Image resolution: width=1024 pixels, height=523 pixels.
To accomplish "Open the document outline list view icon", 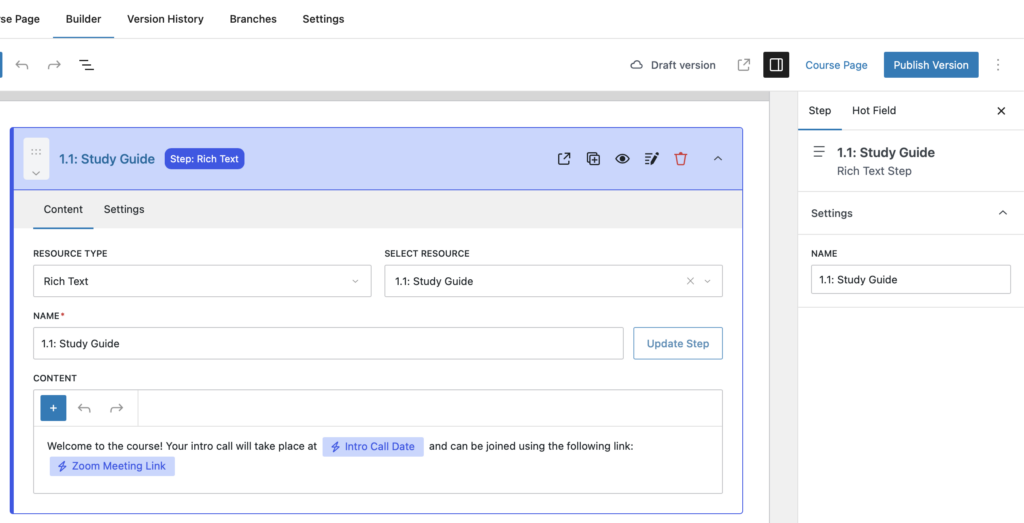I will point(86,65).
